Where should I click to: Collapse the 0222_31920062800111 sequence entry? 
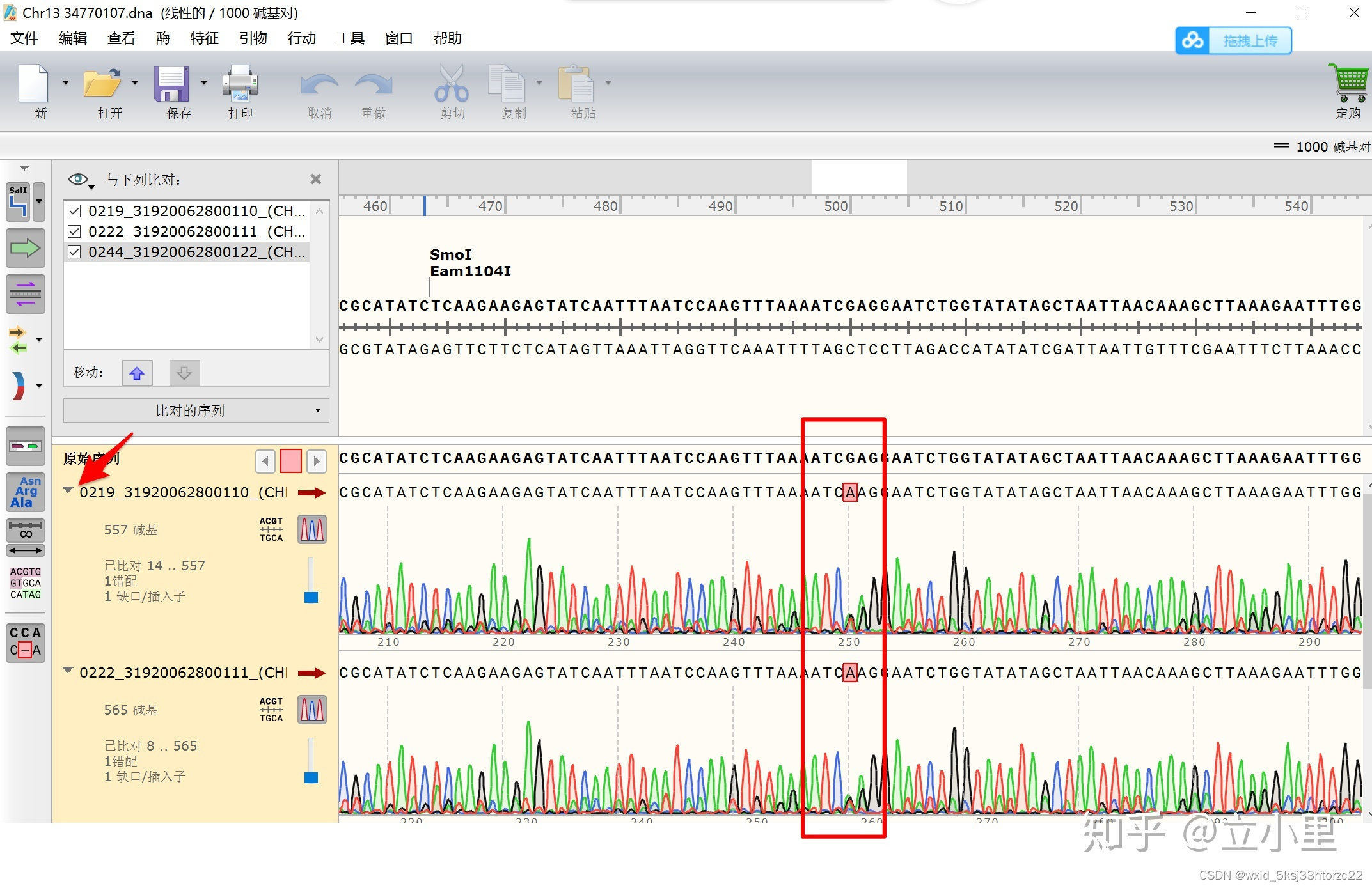(x=68, y=671)
